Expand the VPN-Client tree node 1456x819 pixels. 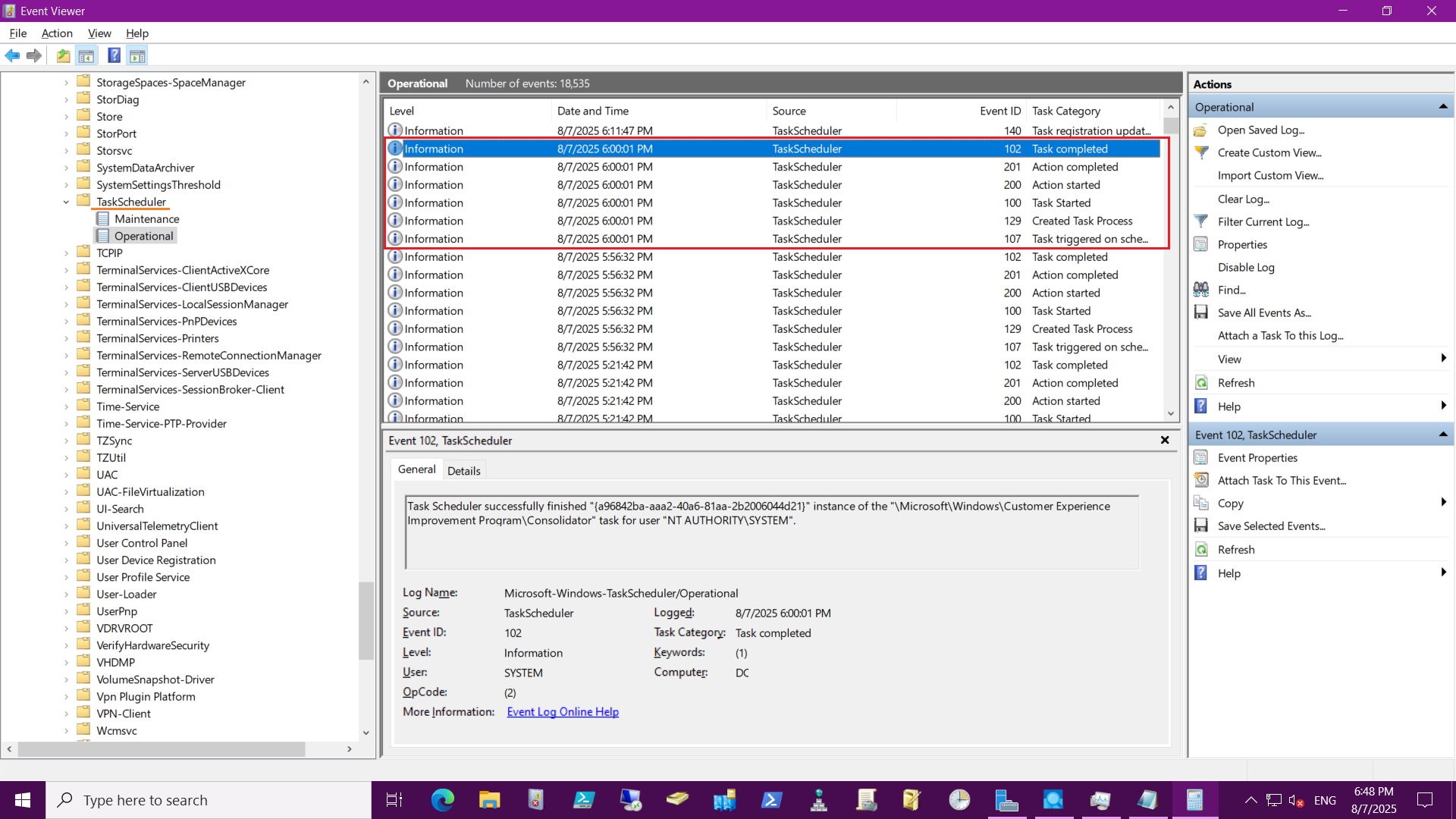pos(66,714)
